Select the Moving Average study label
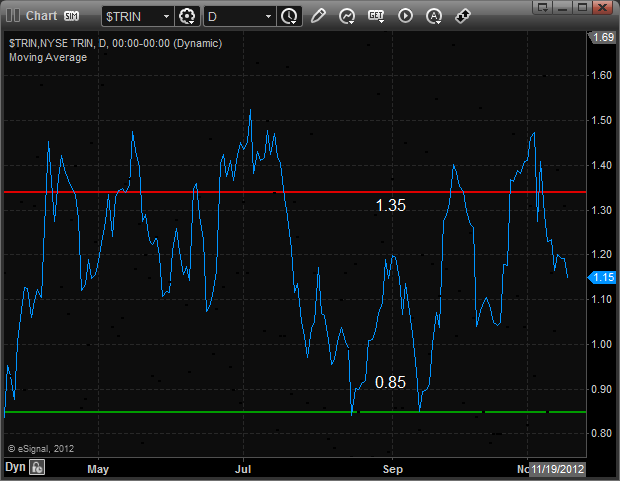Viewport: 620px width, 481px height. click(x=48, y=57)
